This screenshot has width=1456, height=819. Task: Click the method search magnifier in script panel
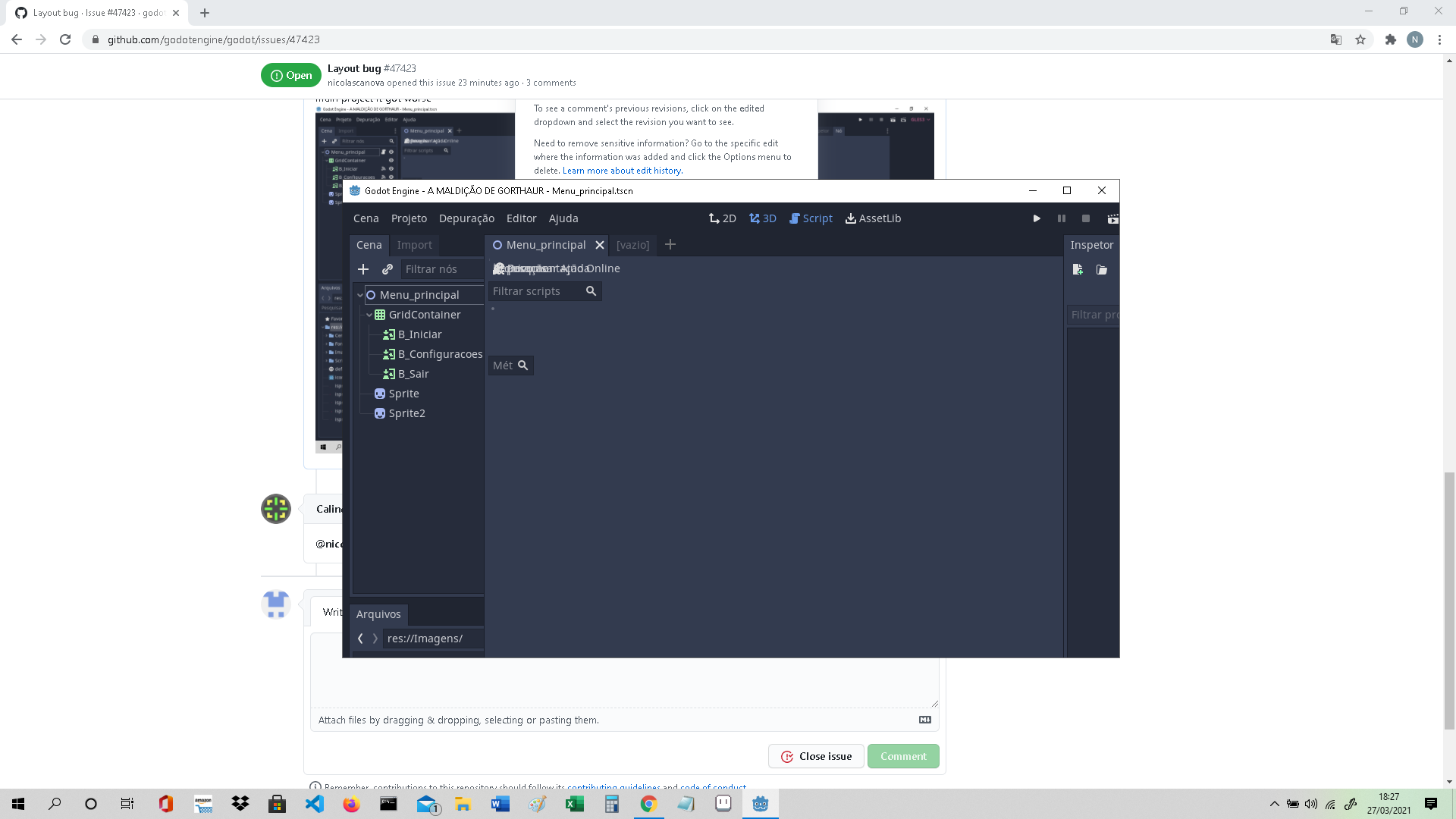522,365
